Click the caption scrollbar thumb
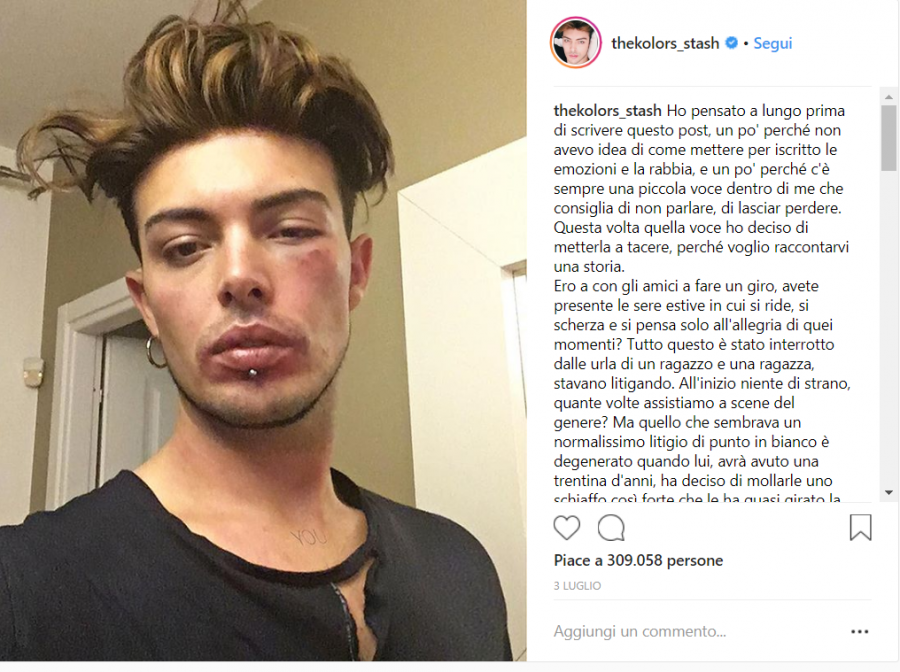 889,138
